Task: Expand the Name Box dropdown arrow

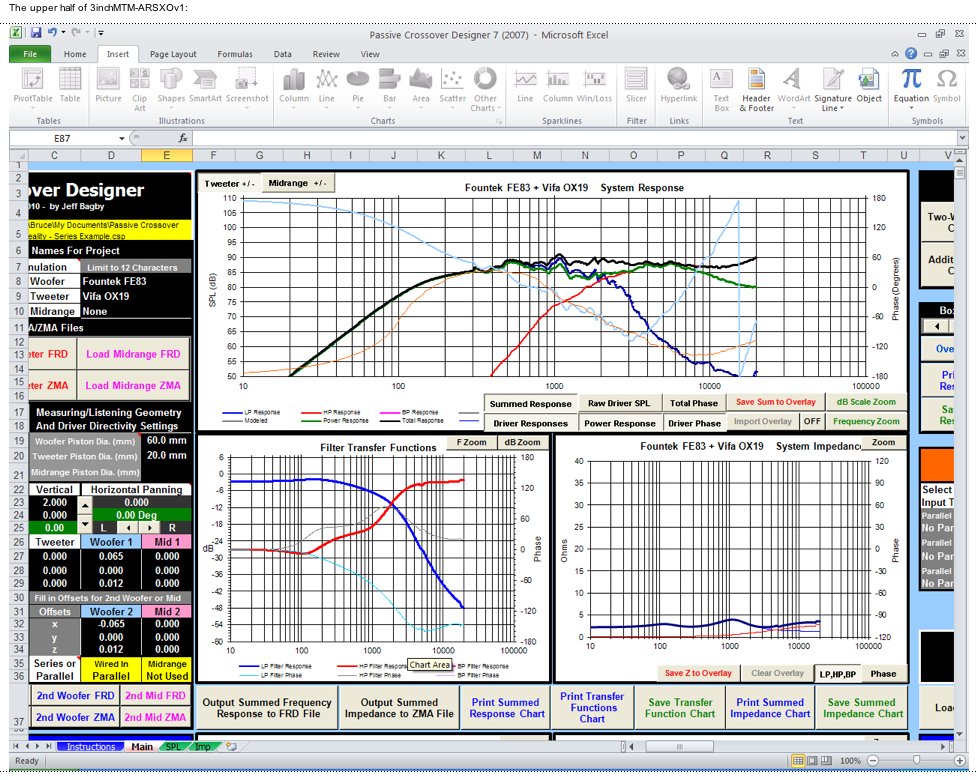Action: pyautogui.click(x=122, y=138)
